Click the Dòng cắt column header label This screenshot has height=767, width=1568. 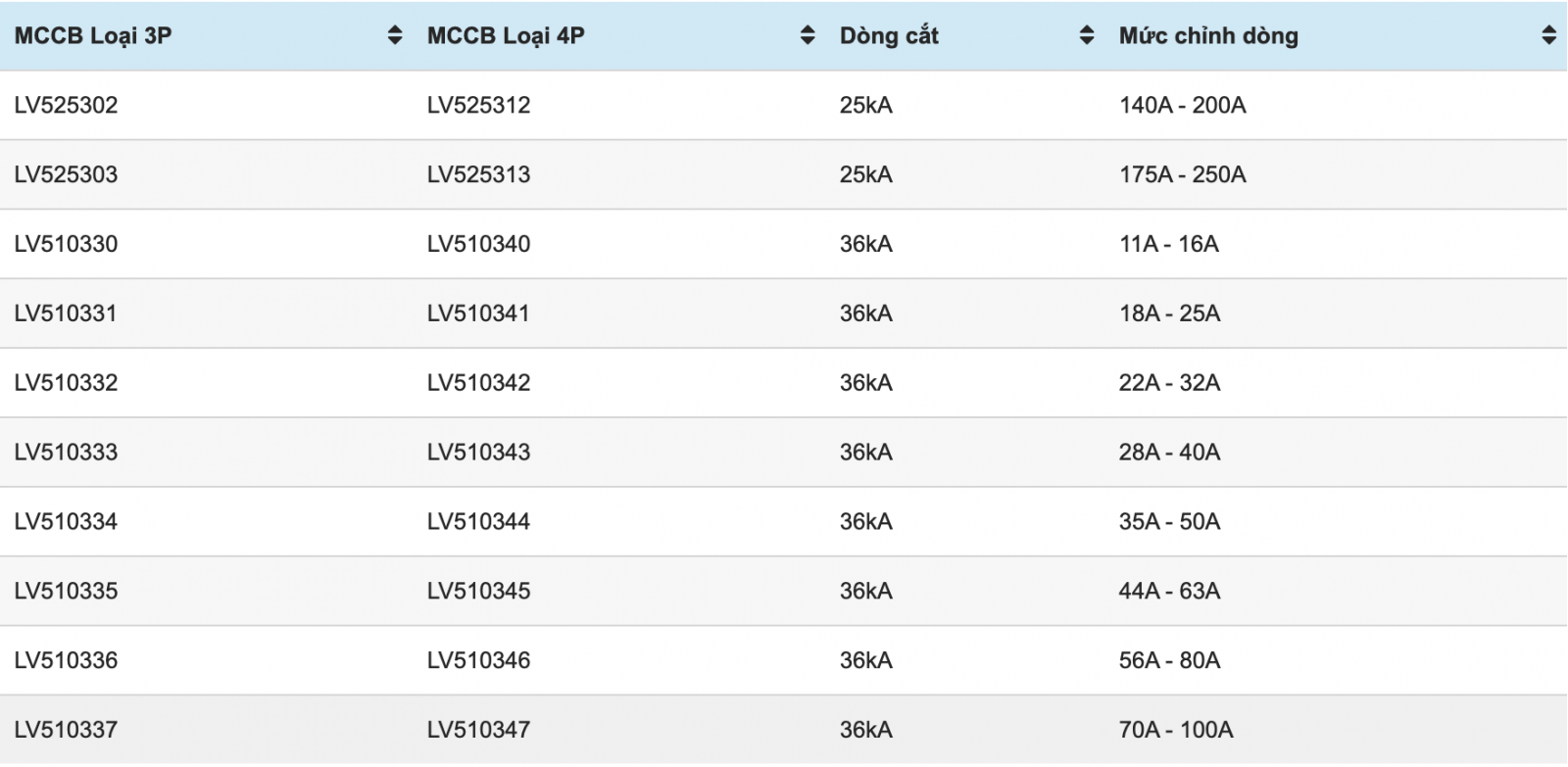click(x=889, y=36)
